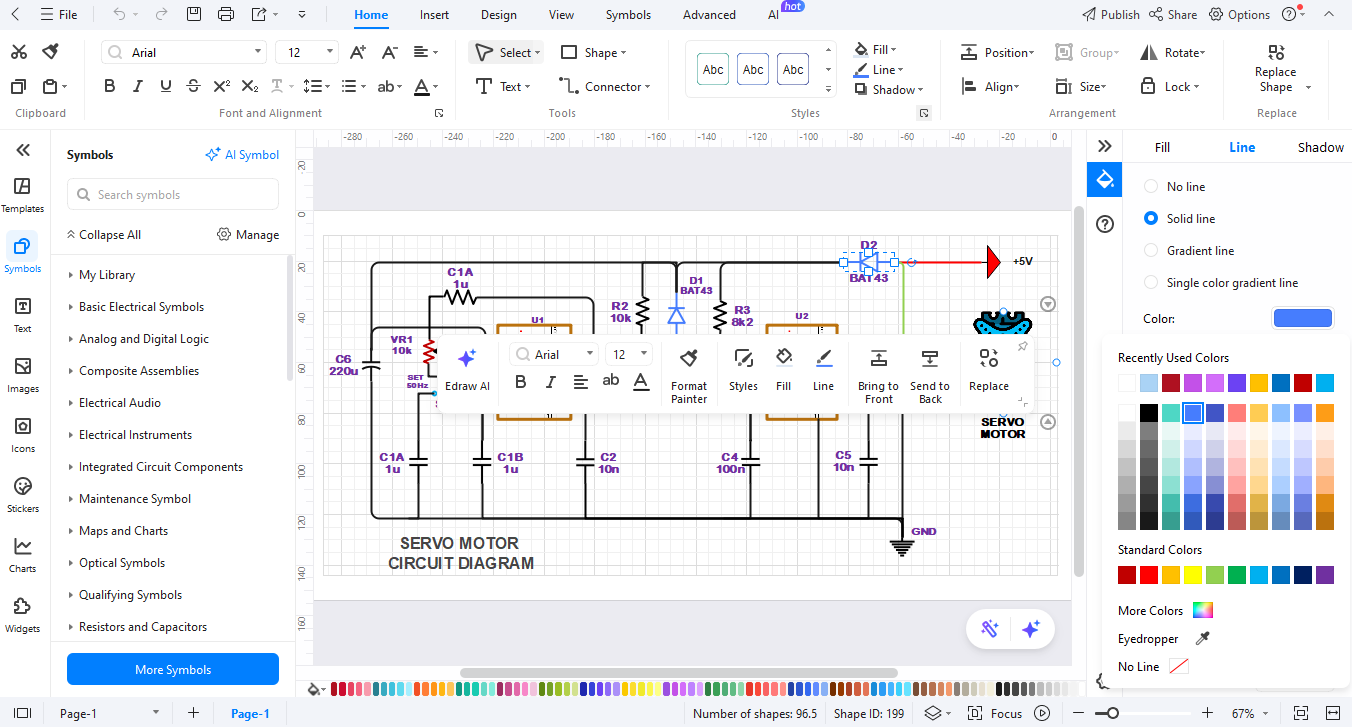1352x727 pixels.
Task: Open the Design ribbon tab
Action: coord(498,15)
